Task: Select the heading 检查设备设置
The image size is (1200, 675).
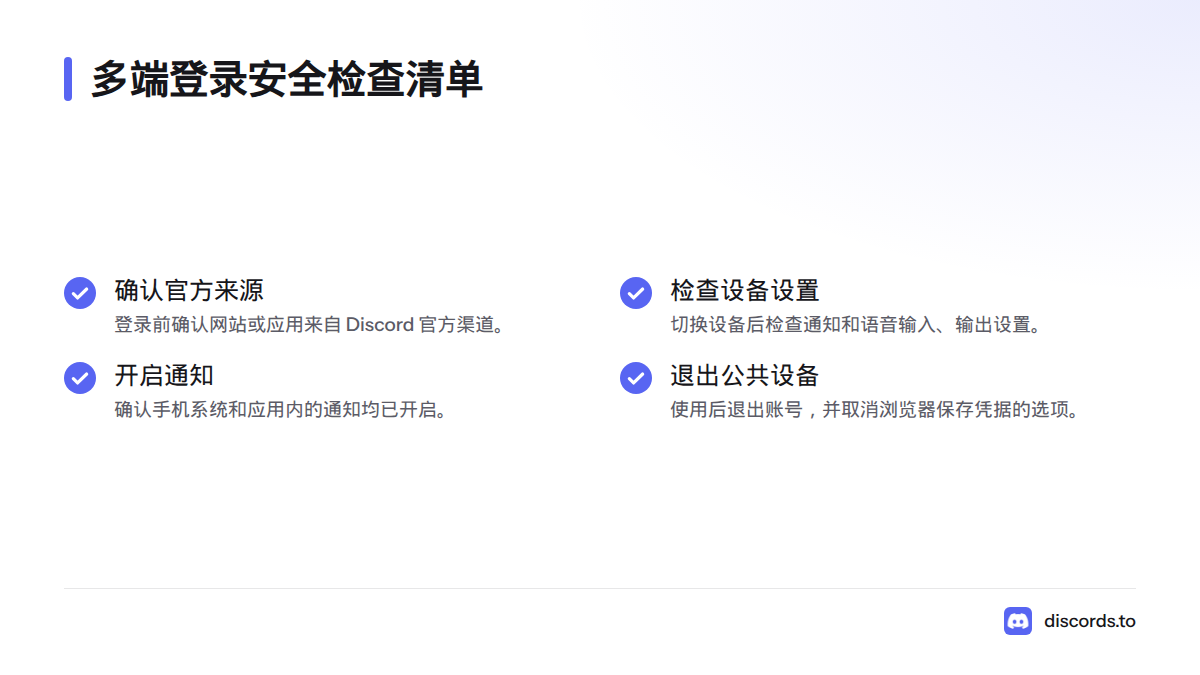Action: click(745, 291)
